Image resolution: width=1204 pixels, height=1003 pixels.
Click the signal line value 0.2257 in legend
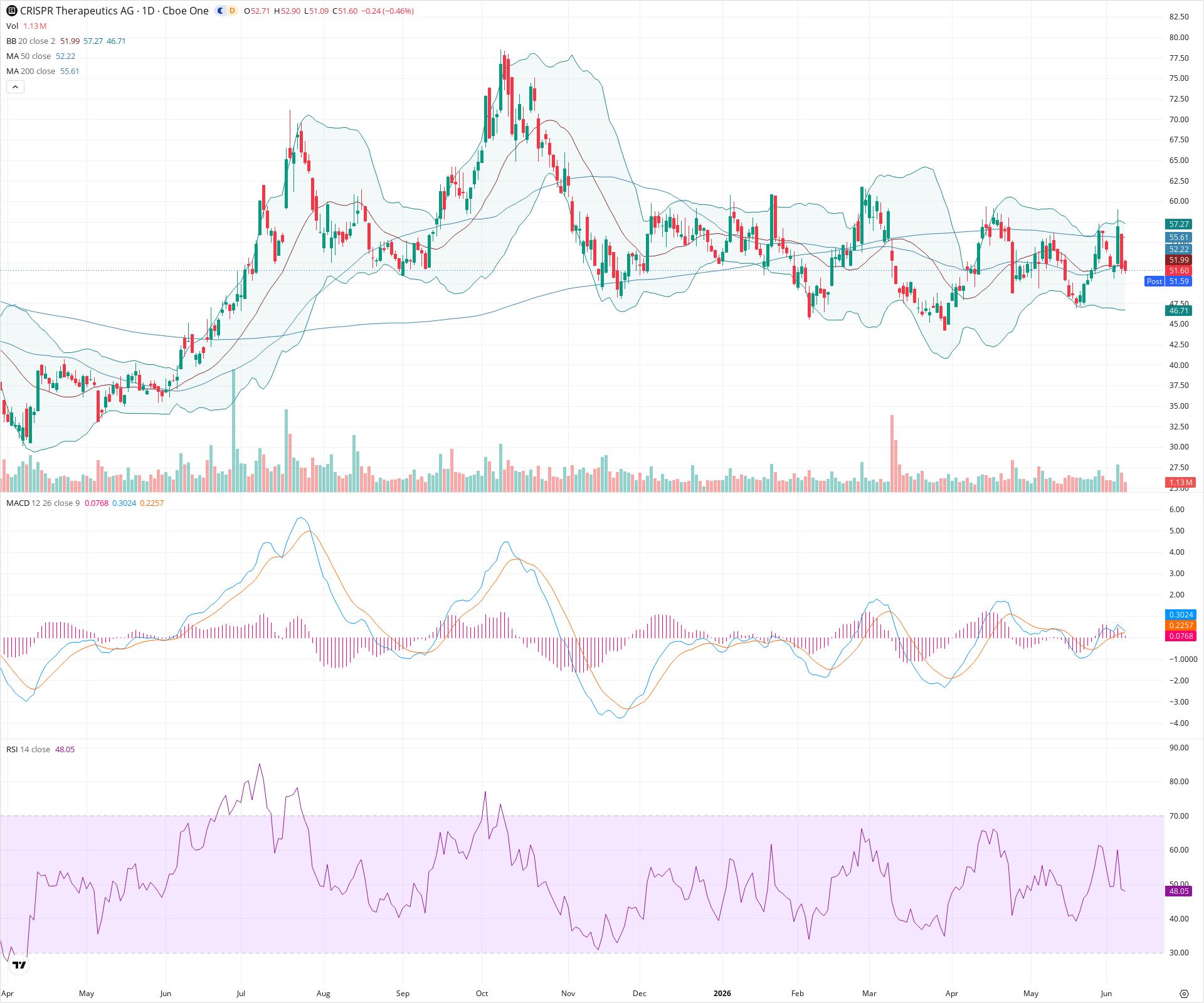[152, 503]
